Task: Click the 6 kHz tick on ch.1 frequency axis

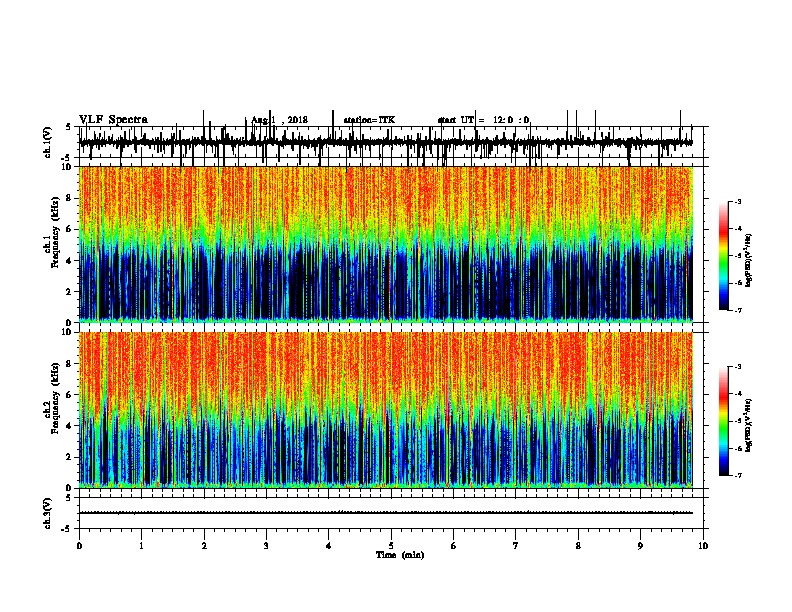Action: [69, 229]
